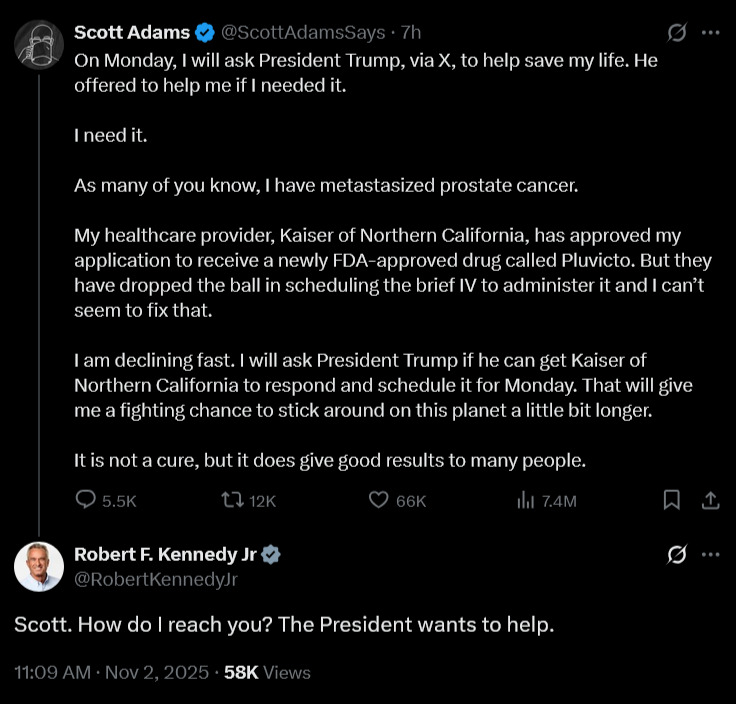Screen dimensions: 736x704
Task: Repost Scott Adams' post
Action: click(x=230, y=500)
